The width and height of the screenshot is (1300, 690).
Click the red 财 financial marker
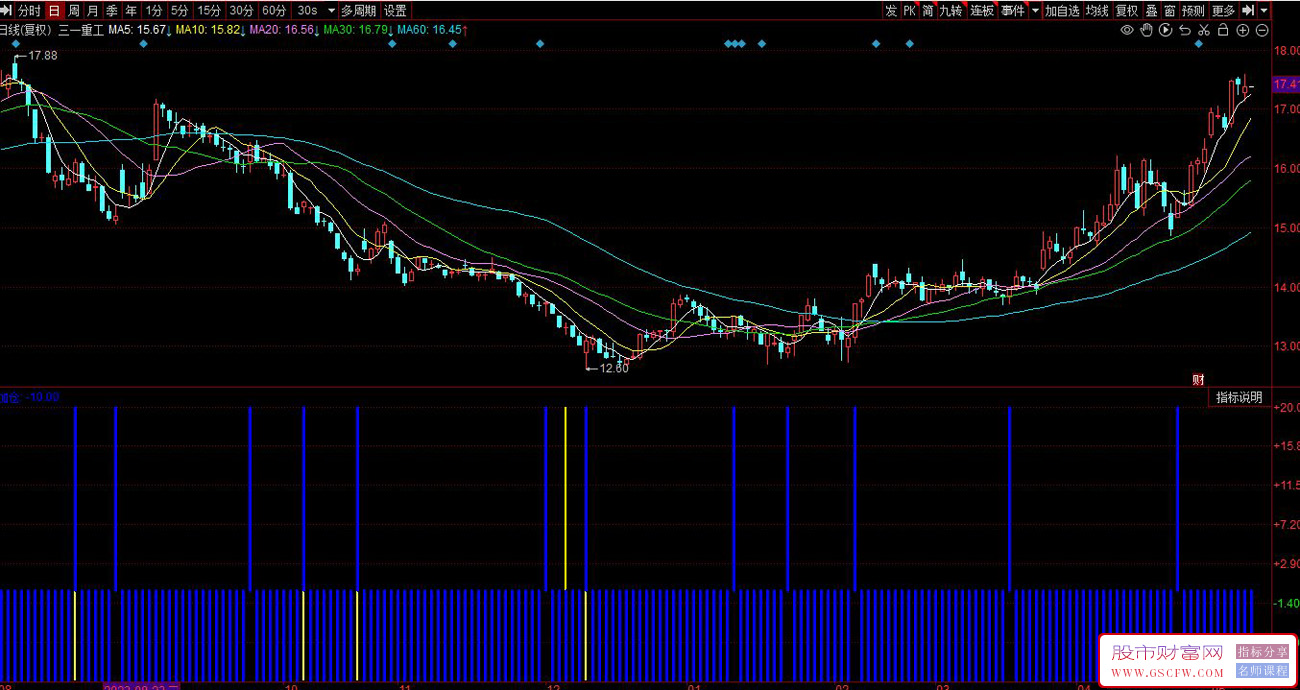(x=1198, y=380)
